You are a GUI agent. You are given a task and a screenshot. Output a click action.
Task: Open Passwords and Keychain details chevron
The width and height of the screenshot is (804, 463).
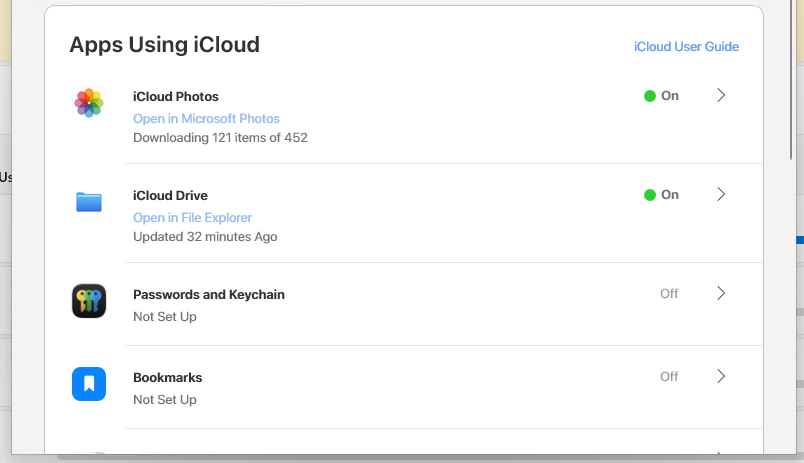pos(721,294)
